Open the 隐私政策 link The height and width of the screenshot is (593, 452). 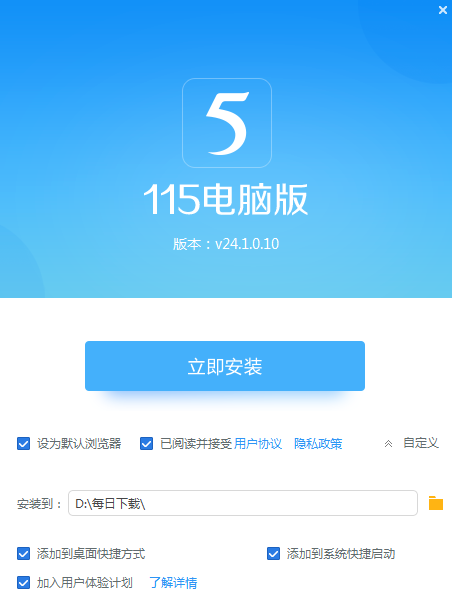point(318,444)
